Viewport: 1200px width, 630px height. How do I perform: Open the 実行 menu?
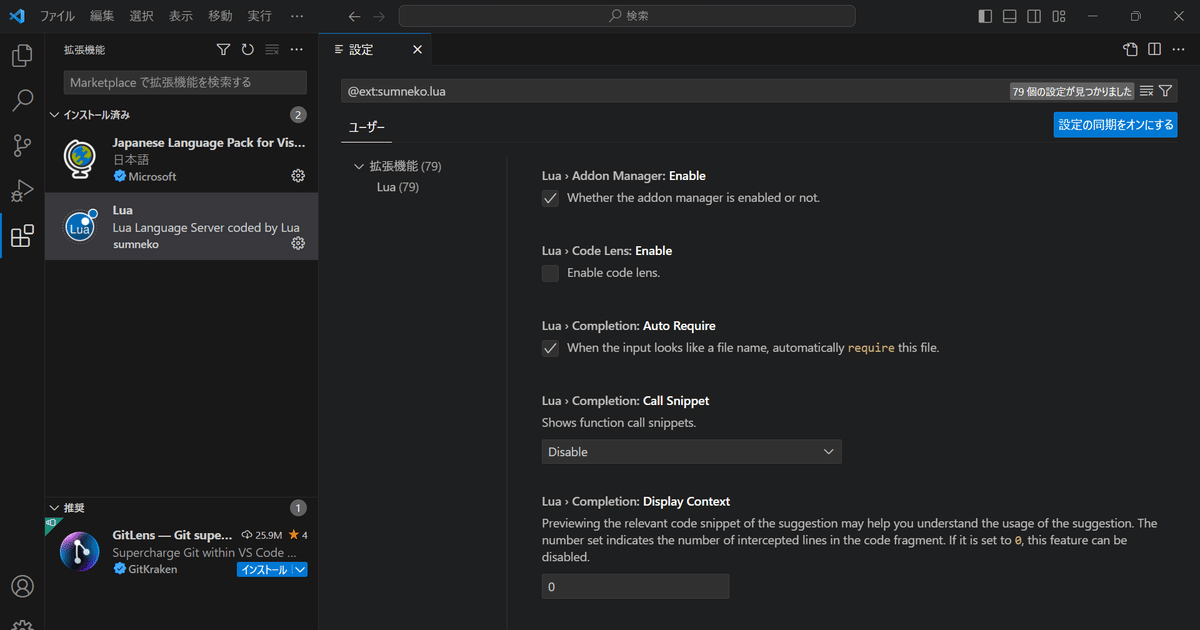tap(259, 16)
